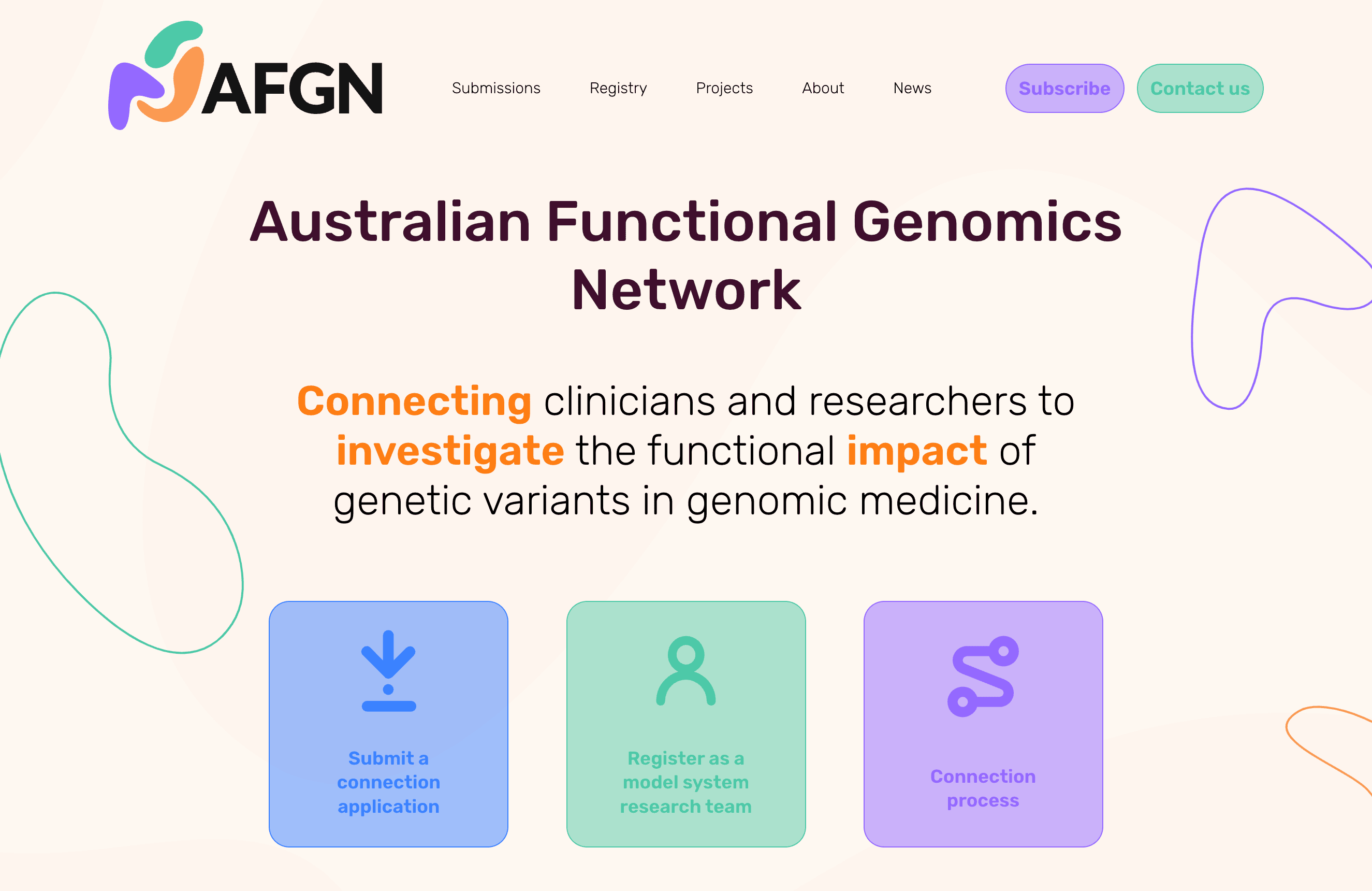Navigate to the News section

tap(911, 89)
